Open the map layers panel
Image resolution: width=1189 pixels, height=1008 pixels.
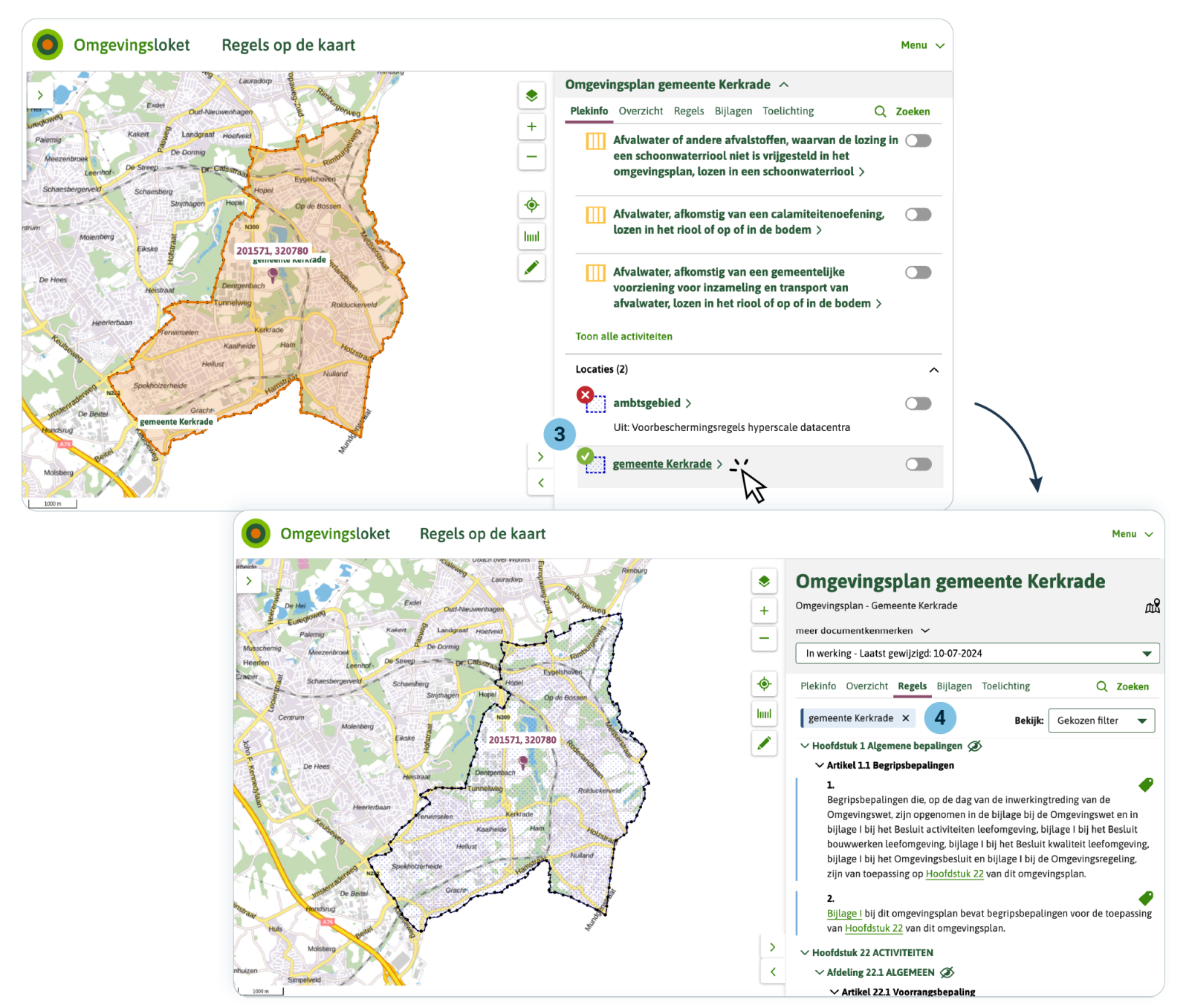click(531, 95)
